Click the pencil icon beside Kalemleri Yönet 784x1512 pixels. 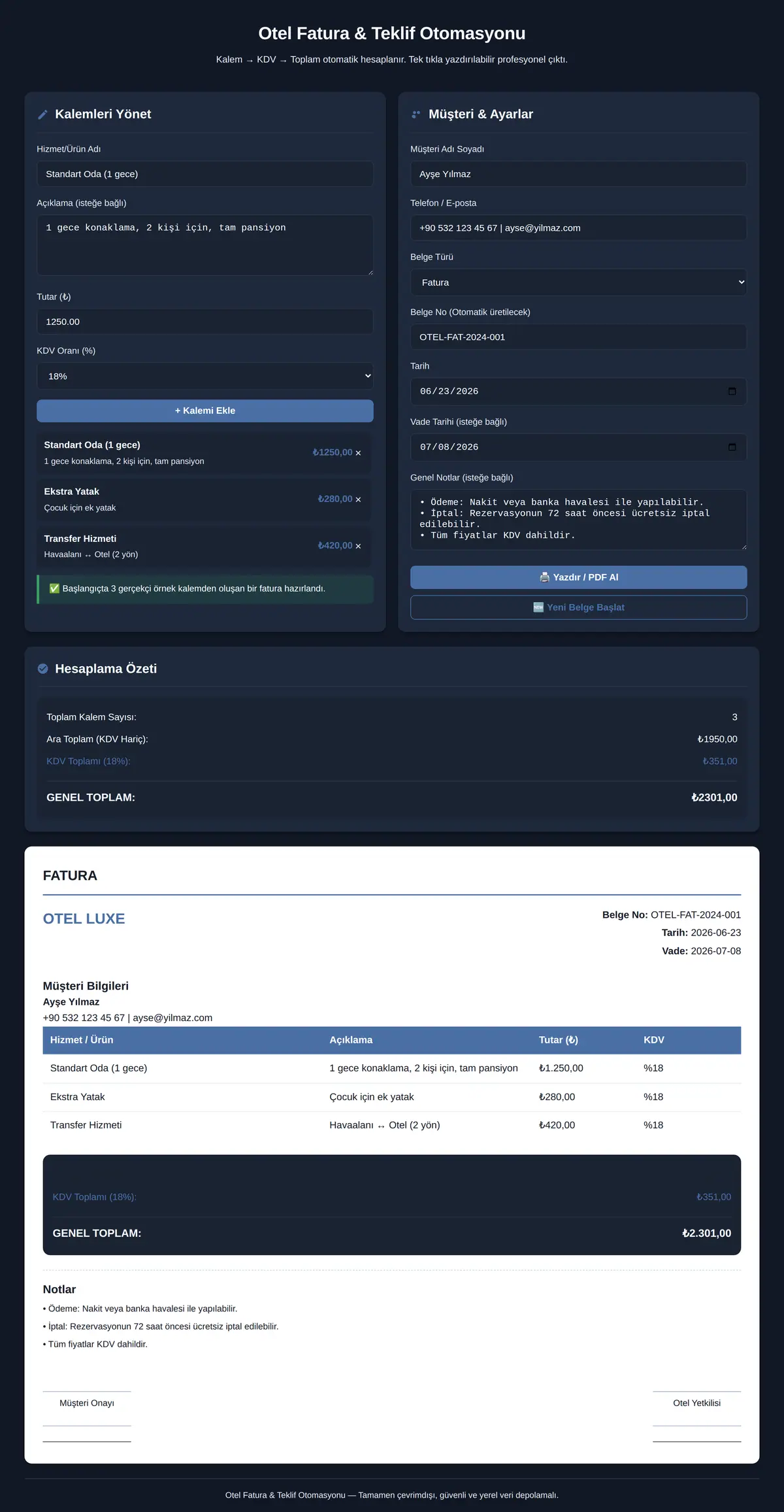[43, 114]
